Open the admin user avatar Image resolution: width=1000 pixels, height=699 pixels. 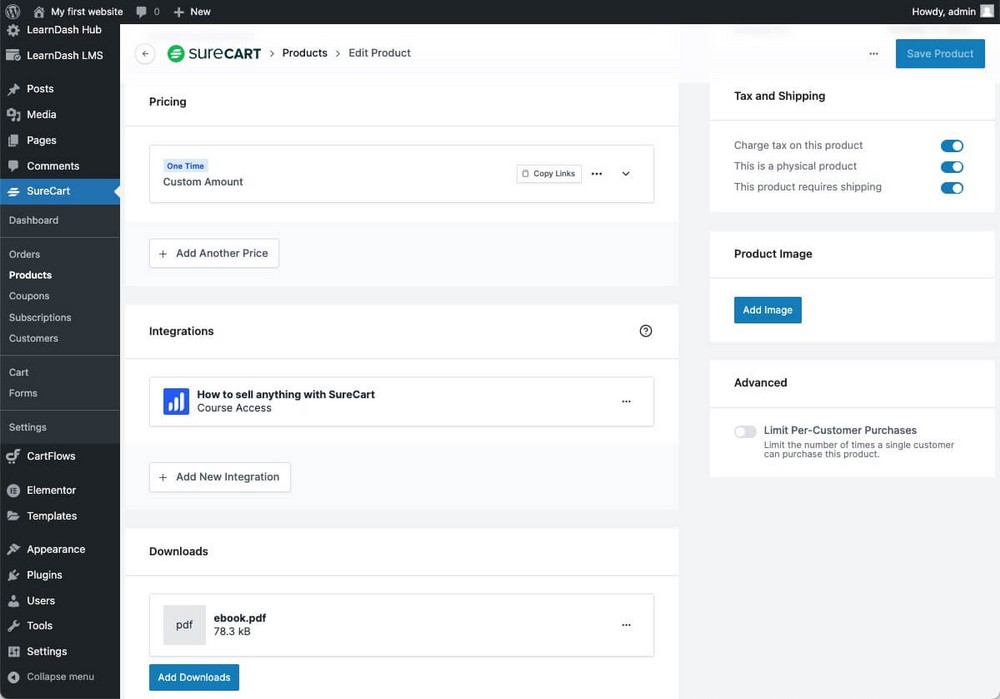[987, 11]
